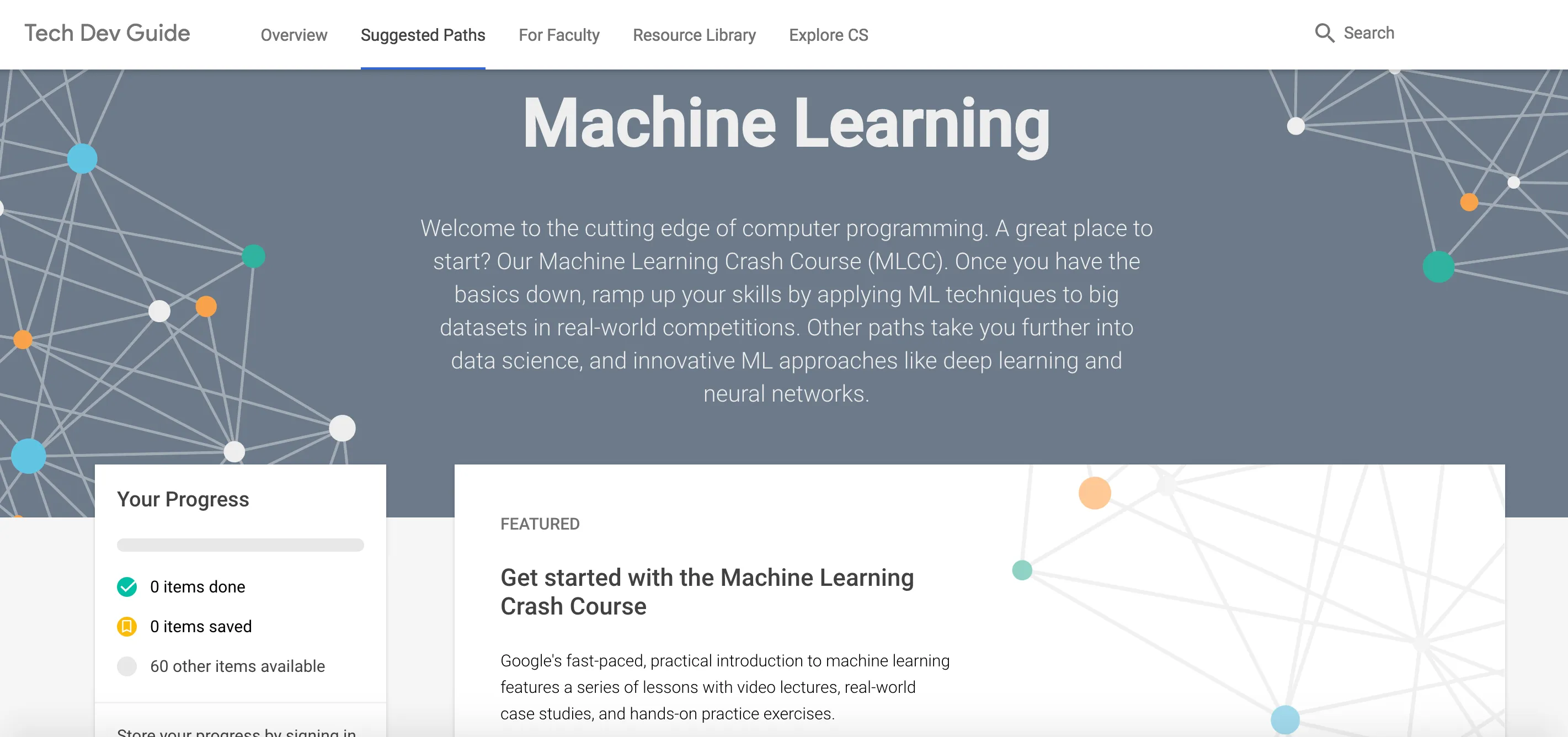Click the green checkmark progress icon
1568x737 pixels.
coord(127,587)
